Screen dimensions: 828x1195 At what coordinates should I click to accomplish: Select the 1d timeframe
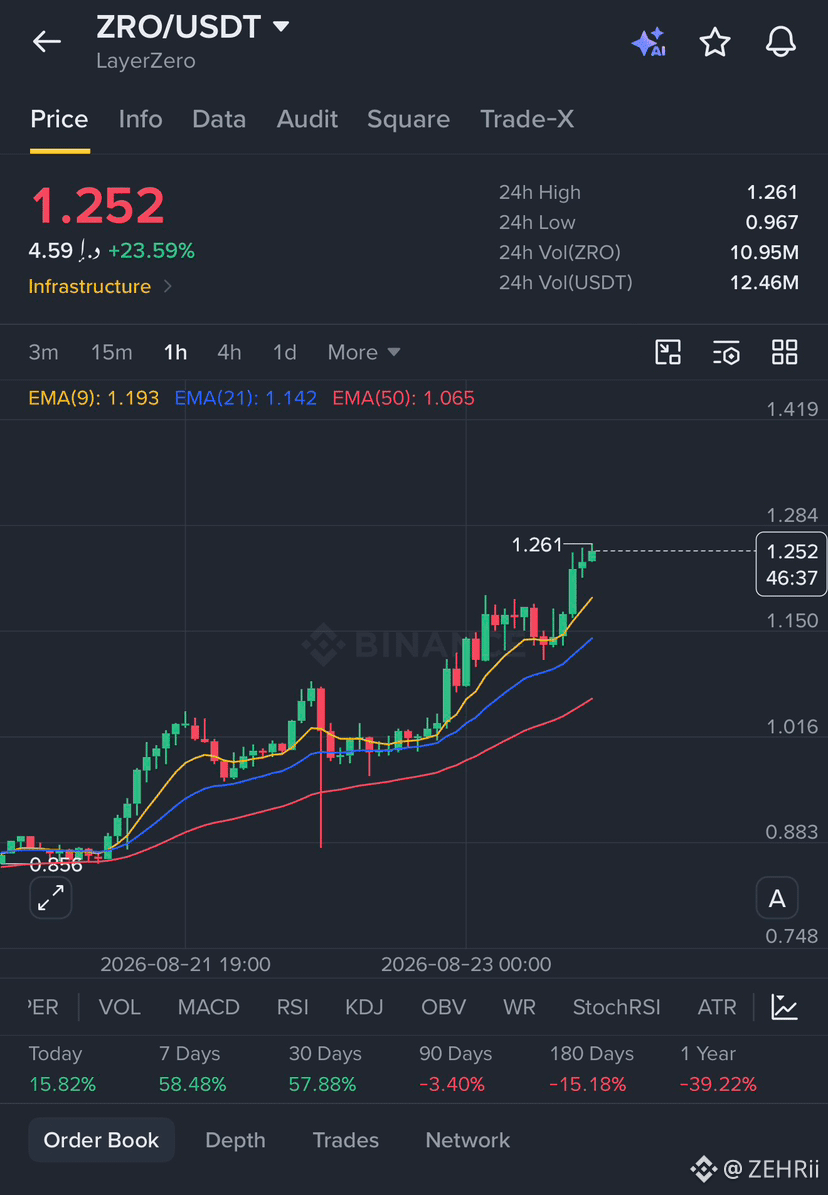coord(284,352)
